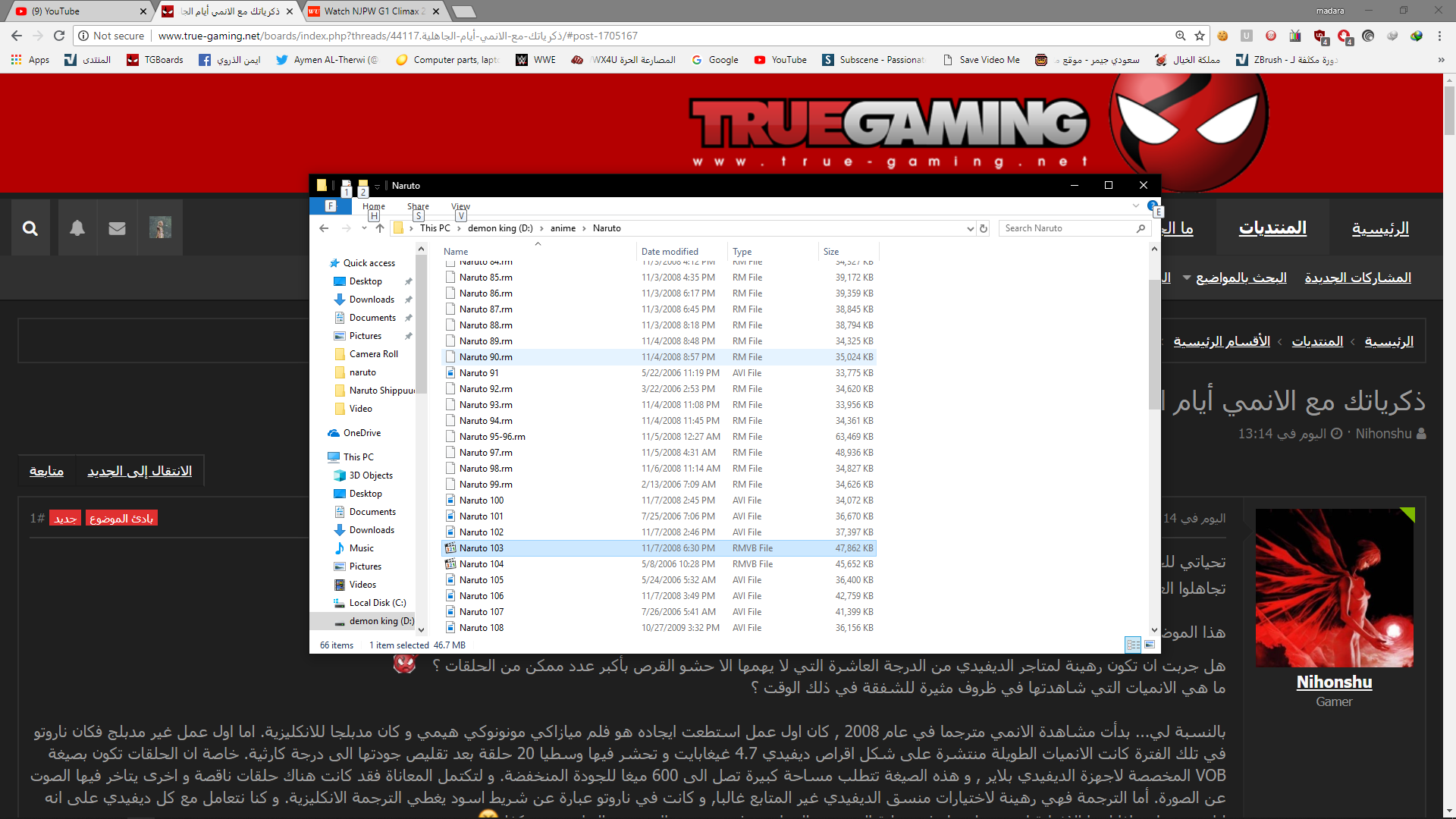Select file Naruto 91 in the list

tap(658, 373)
